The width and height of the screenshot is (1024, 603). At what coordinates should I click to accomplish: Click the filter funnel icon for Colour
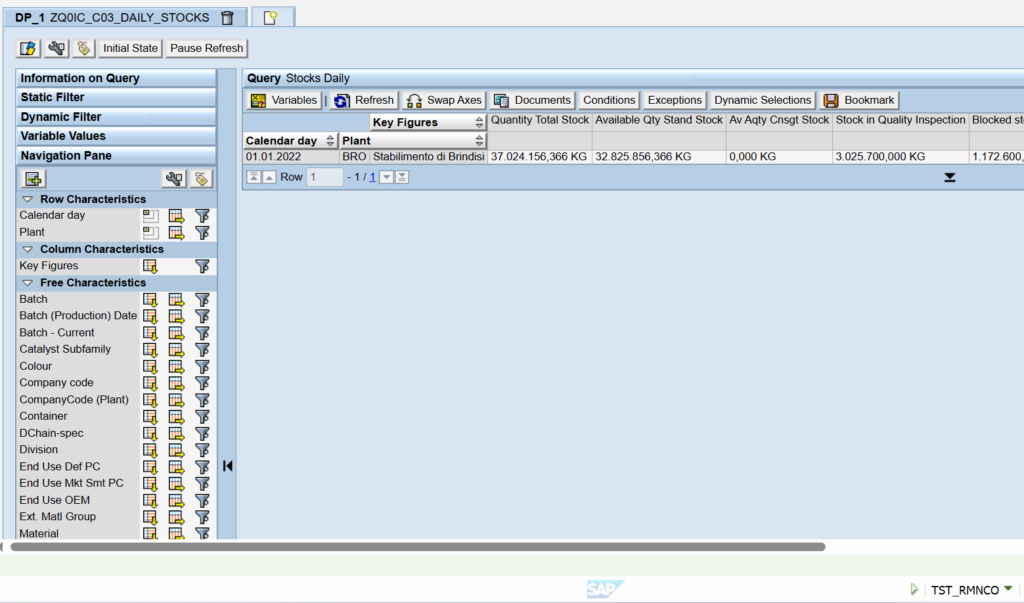click(x=202, y=366)
